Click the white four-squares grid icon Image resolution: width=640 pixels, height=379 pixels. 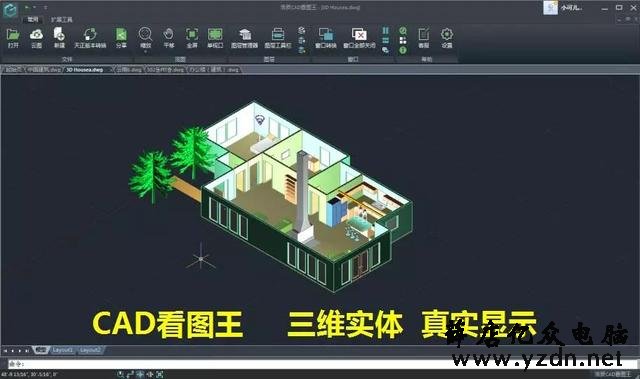[403, 40]
